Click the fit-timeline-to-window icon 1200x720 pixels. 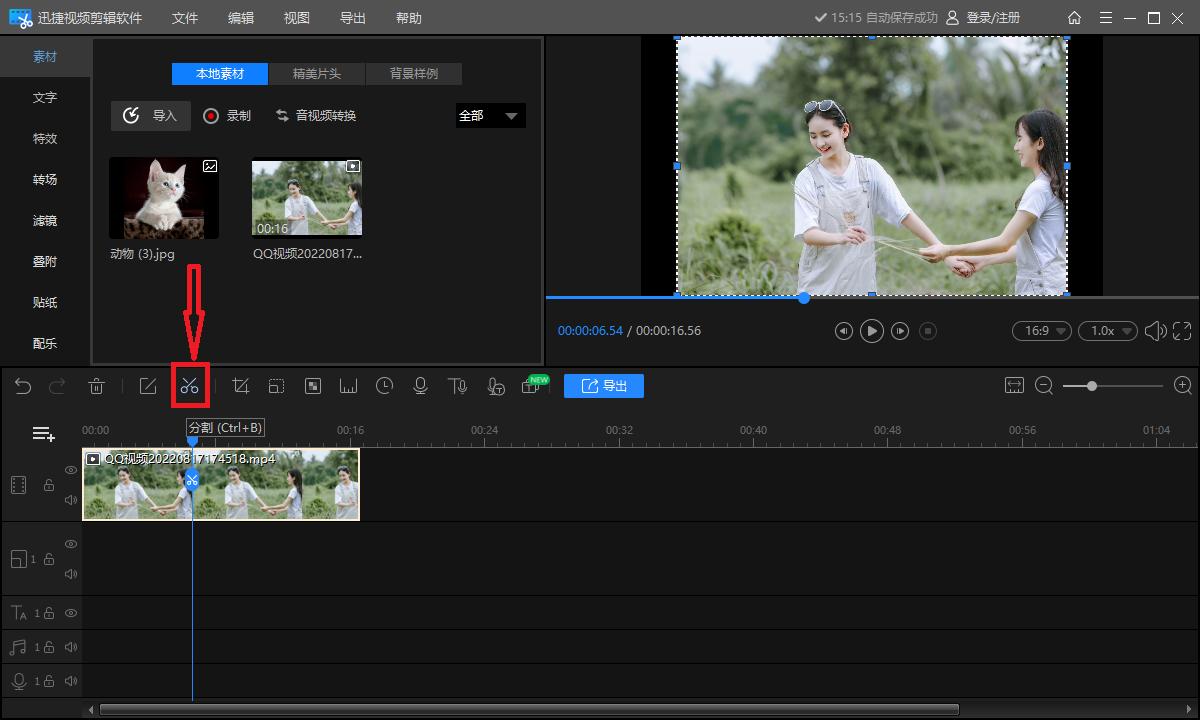[1014, 386]
